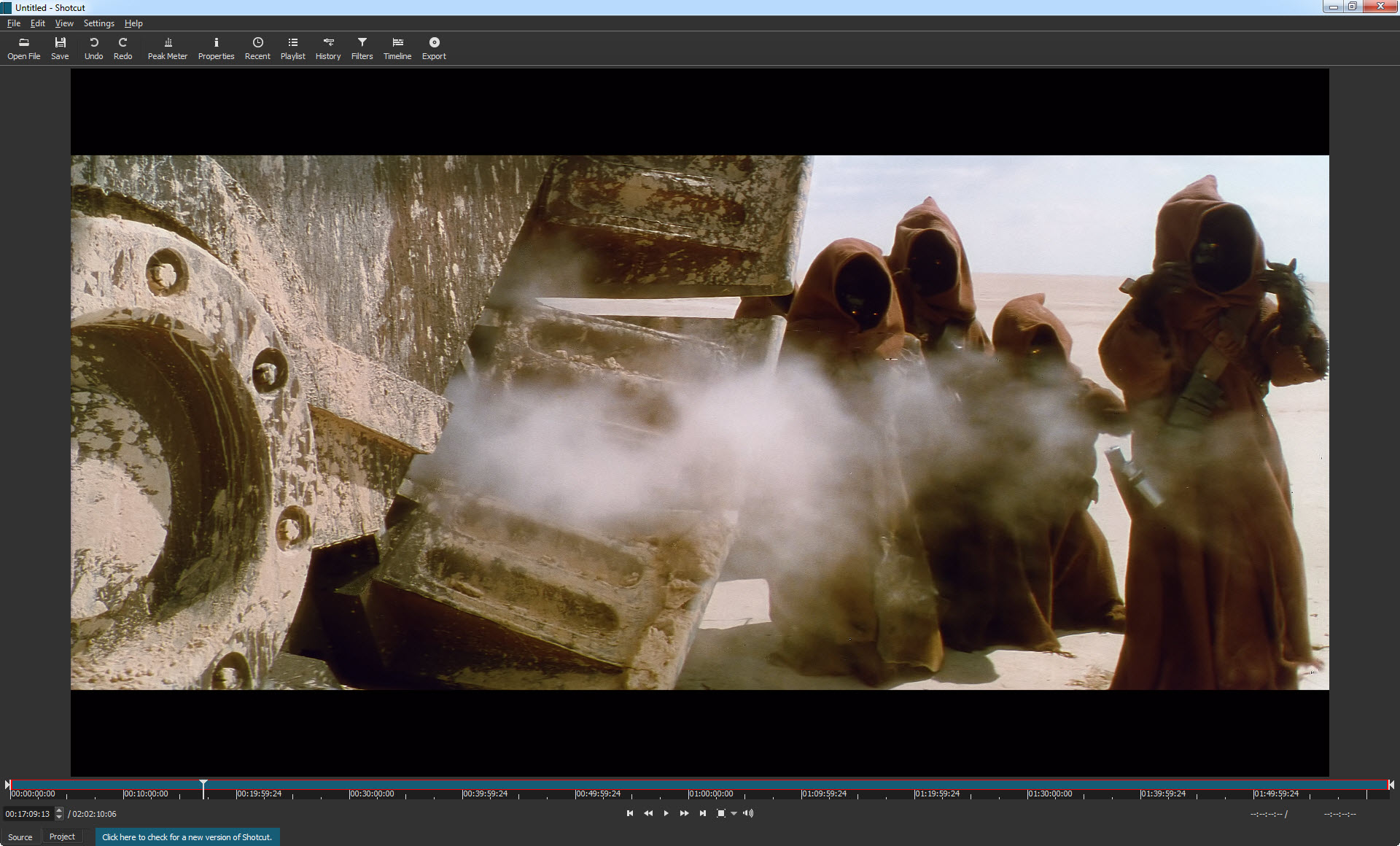
Task: Click the out-point marker at scrub bar end
Action: 1391,785
